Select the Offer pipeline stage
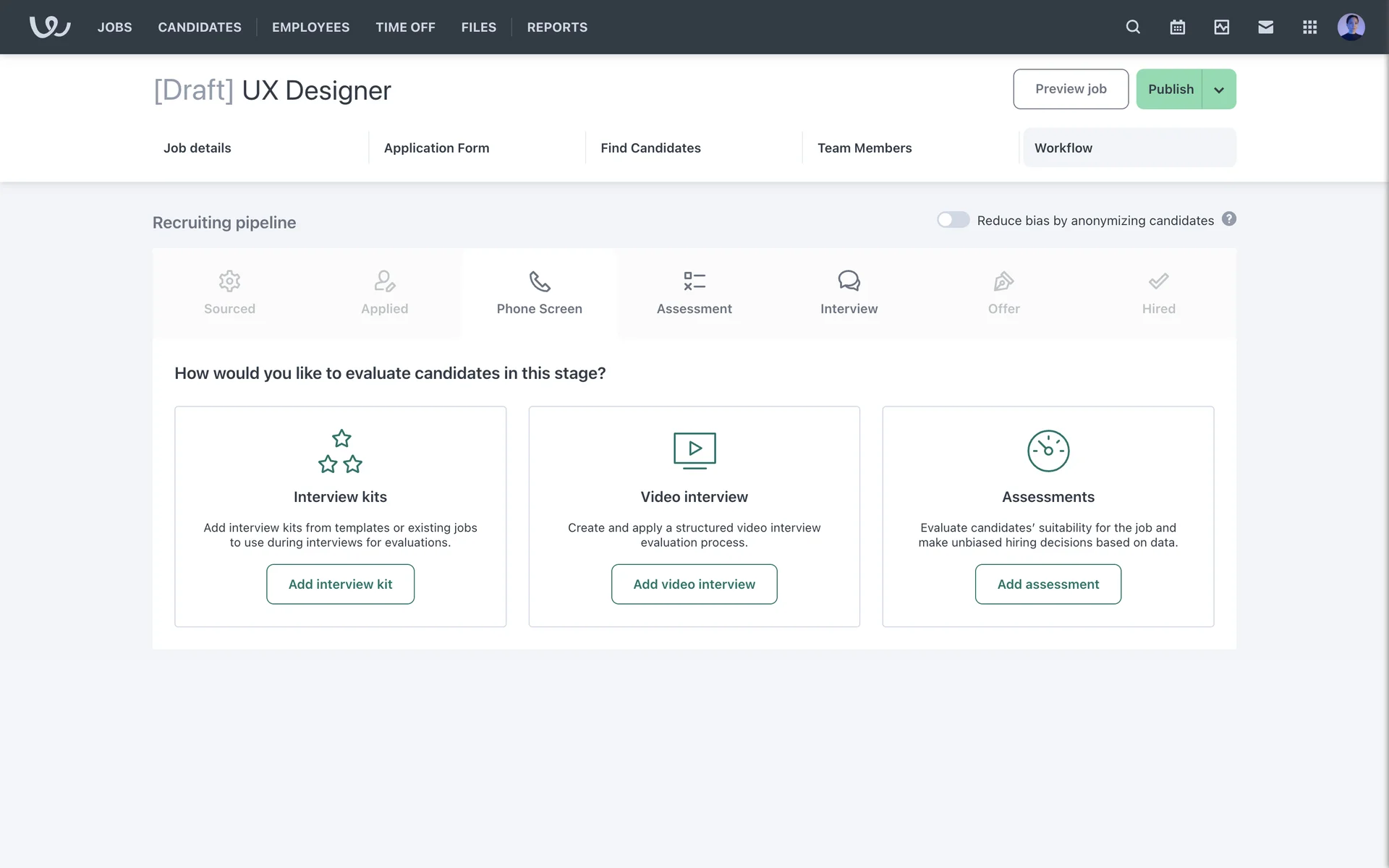This screenshot has width=1389, height=868. point(1003,294)
